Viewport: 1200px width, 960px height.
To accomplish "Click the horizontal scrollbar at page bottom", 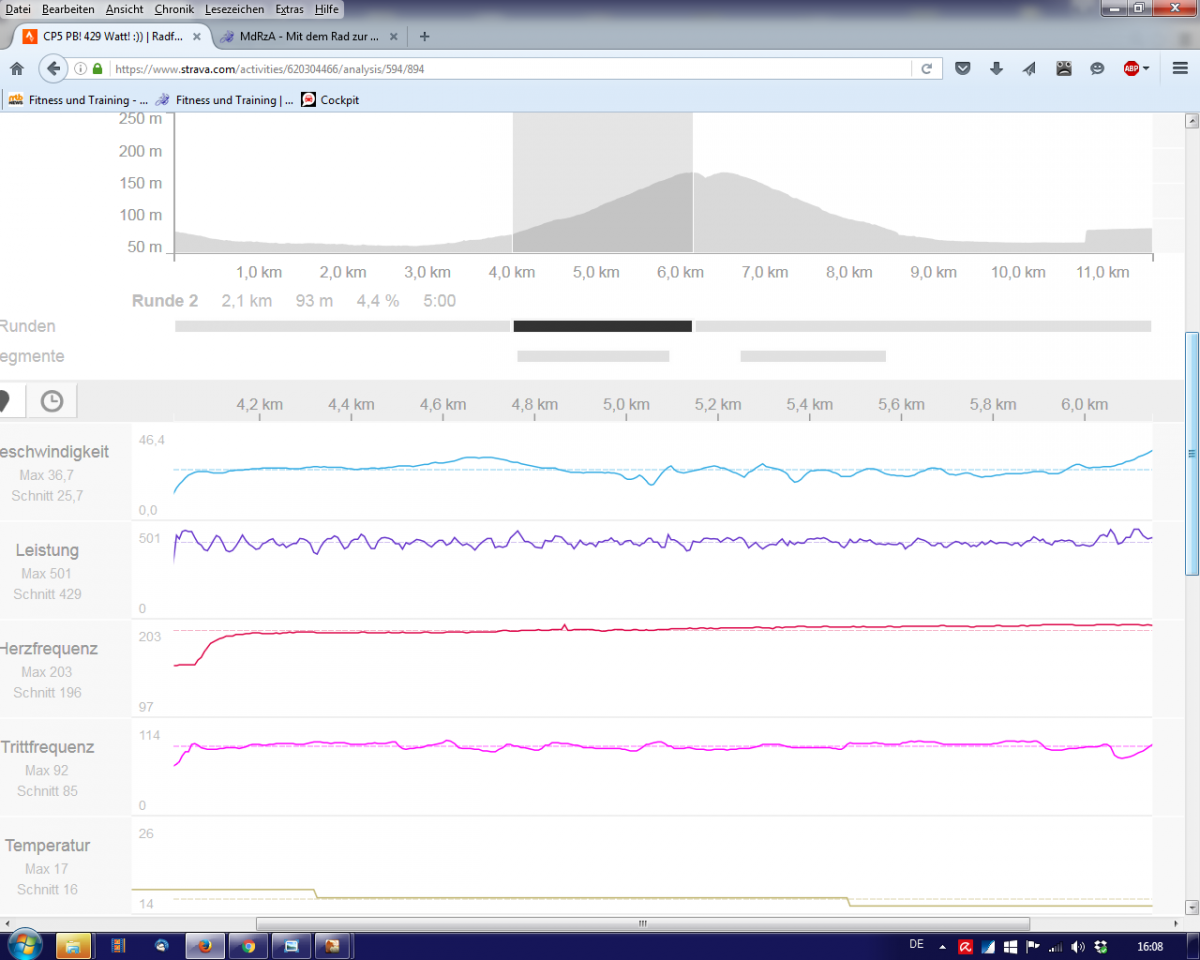I will point(642,924).
